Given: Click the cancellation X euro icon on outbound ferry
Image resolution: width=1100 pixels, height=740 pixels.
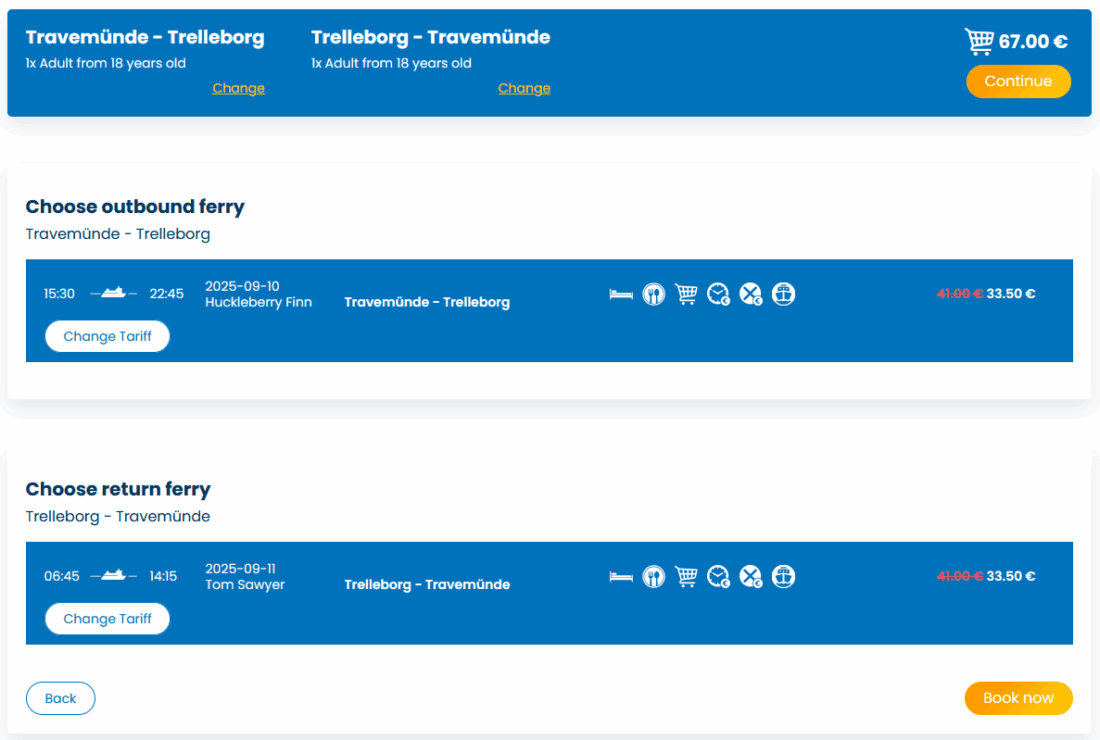Looking at the screenshot, I should [x=750, y=294].
